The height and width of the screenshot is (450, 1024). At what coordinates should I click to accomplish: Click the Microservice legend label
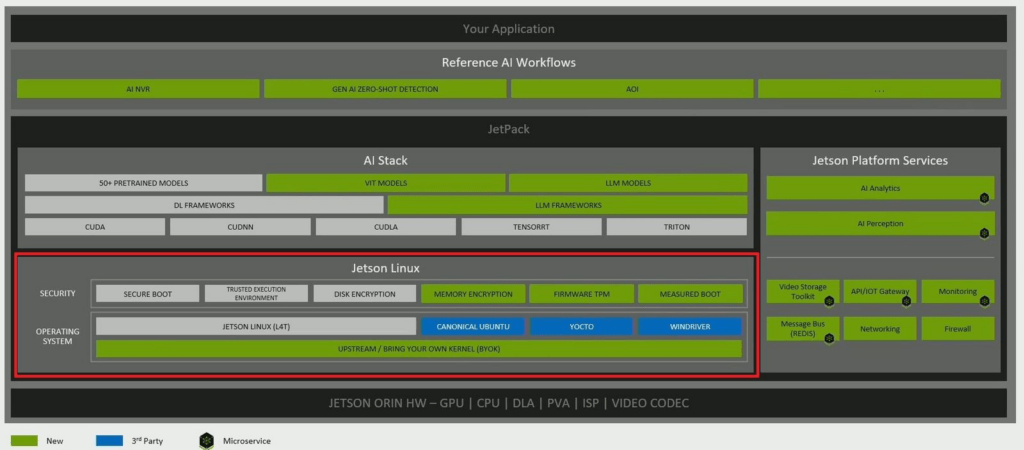pyautogui.click(x=247, y=442)
